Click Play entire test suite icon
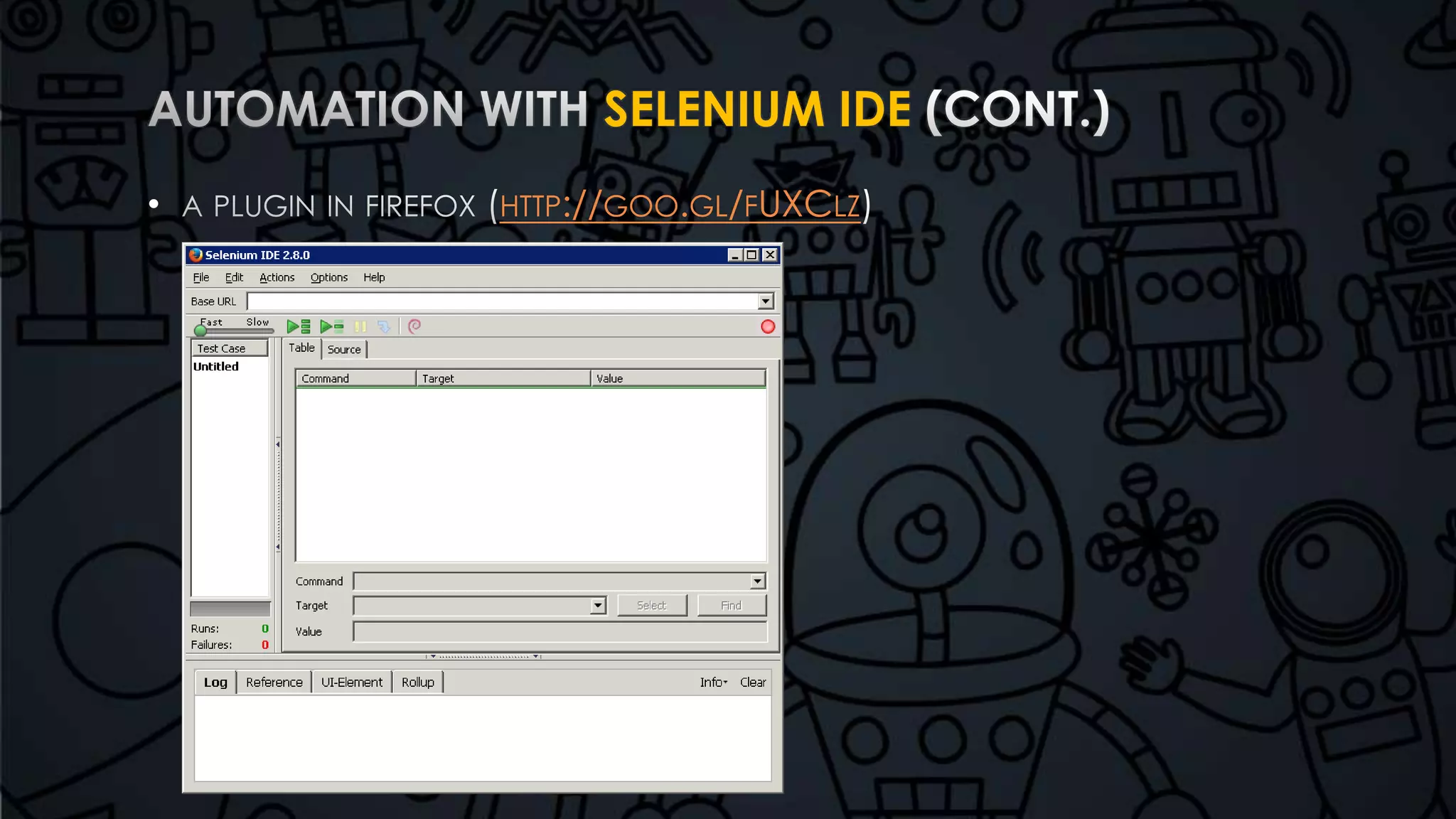This screenshot has height=819, width=1456. tap(298, 326)
